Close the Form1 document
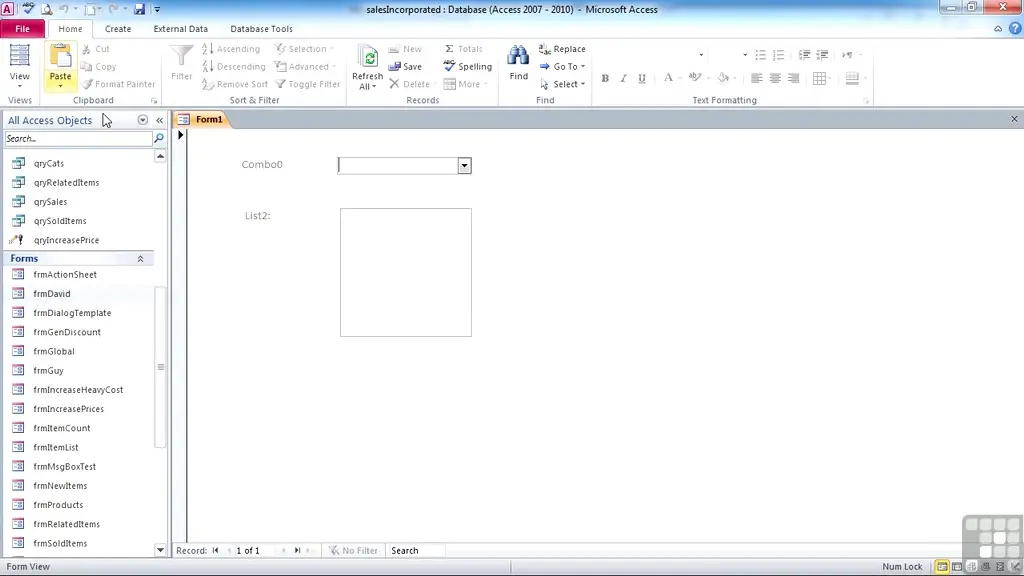Image resolution: width=1024 pixels, height=576 pixels. (x=1014, y=120)
